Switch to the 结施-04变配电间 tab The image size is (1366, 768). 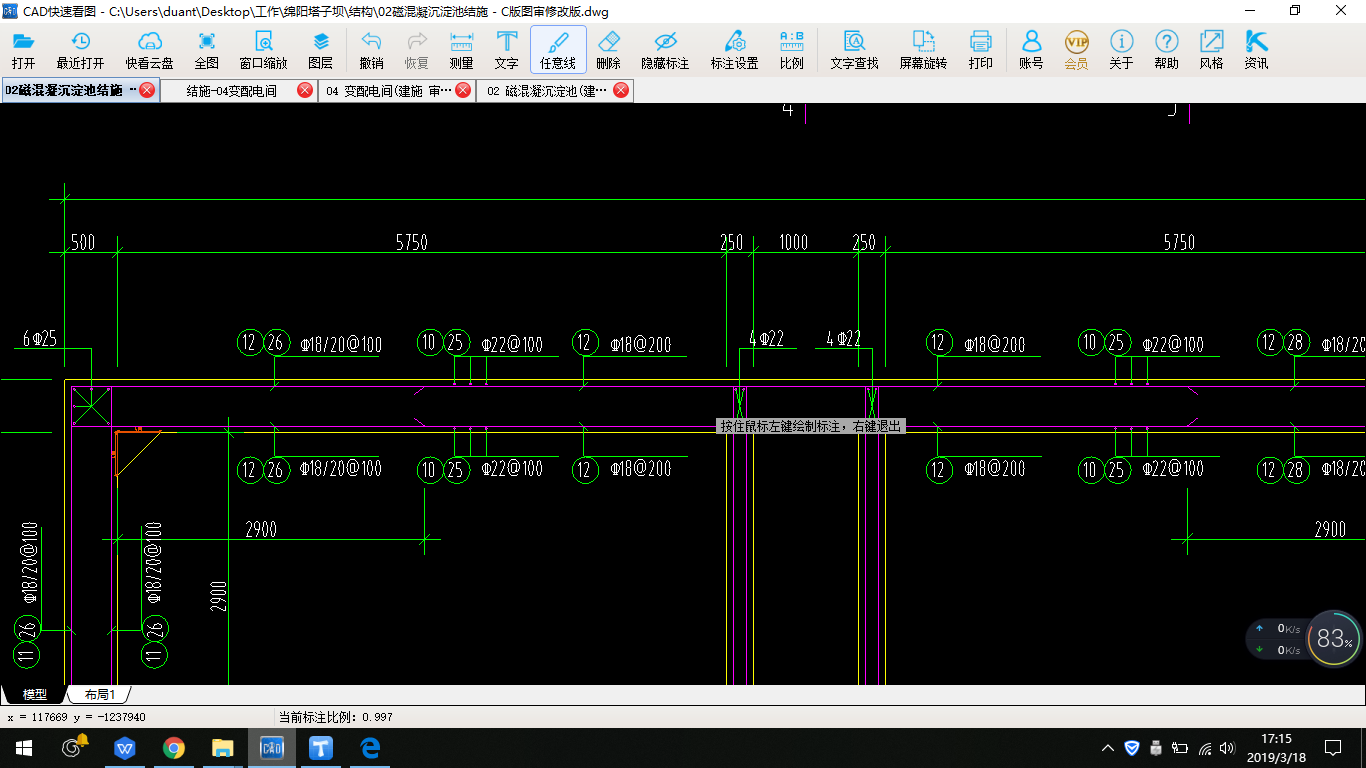[x=232, y=90]
